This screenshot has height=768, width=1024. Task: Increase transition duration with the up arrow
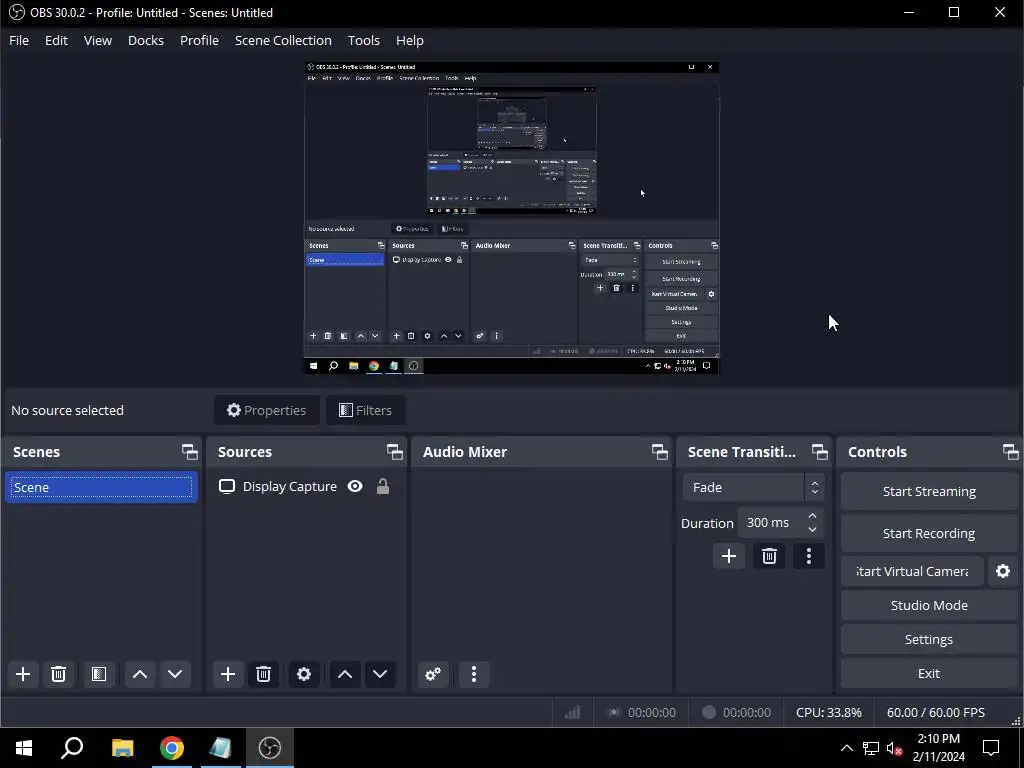click(x=812, y=517)
